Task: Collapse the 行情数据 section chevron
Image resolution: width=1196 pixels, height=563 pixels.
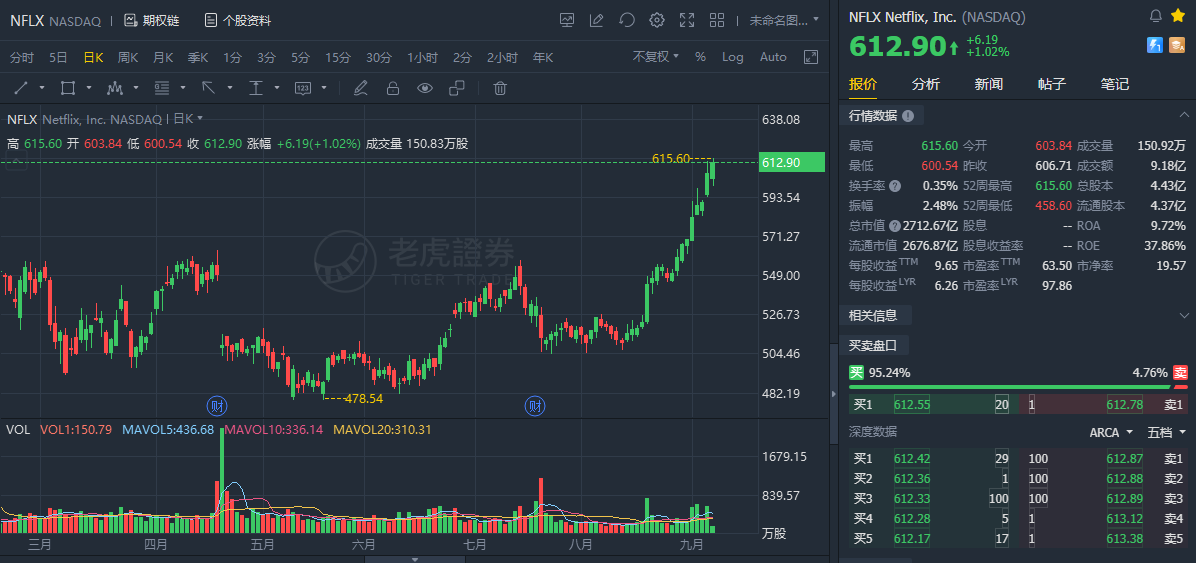Action: pos(1184,116)
